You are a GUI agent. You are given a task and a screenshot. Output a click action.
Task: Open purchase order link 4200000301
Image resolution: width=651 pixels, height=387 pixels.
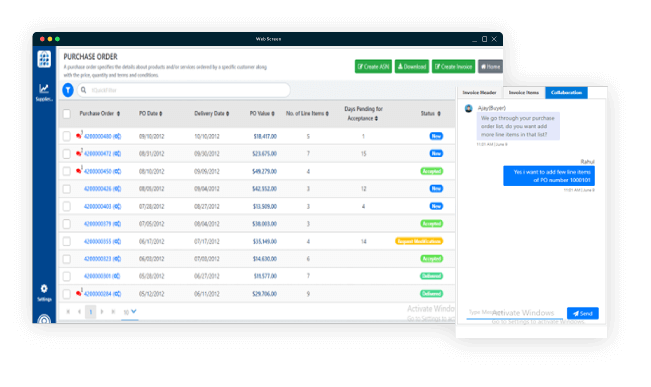[98, 276]
